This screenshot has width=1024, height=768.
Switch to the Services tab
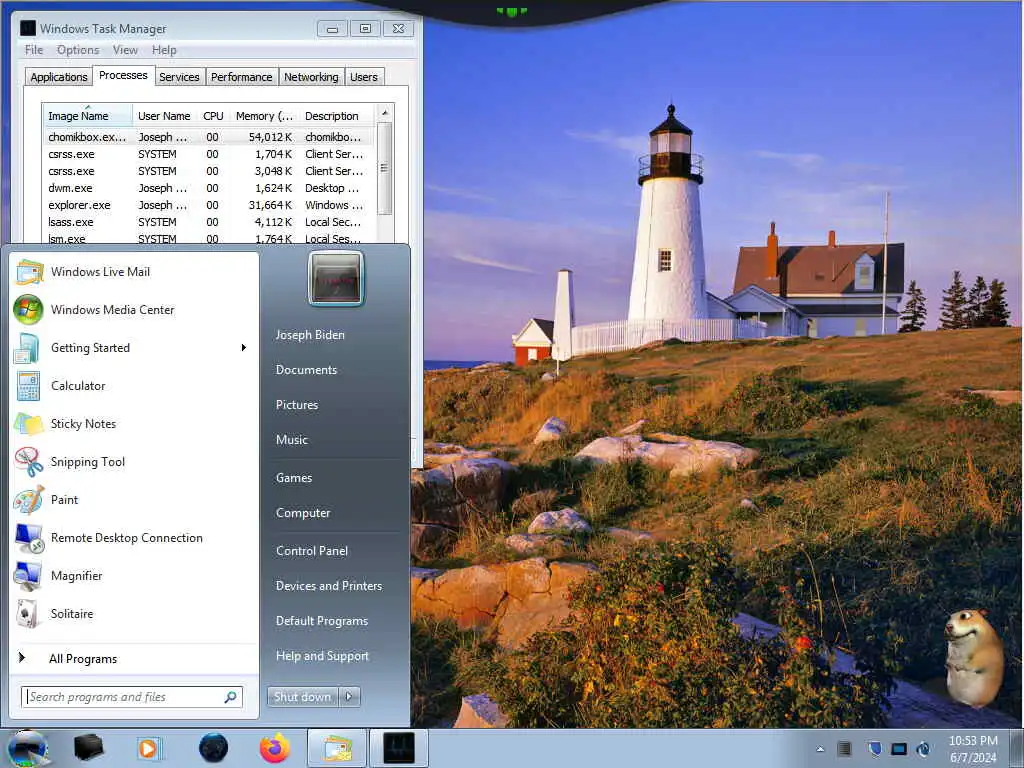179,77
